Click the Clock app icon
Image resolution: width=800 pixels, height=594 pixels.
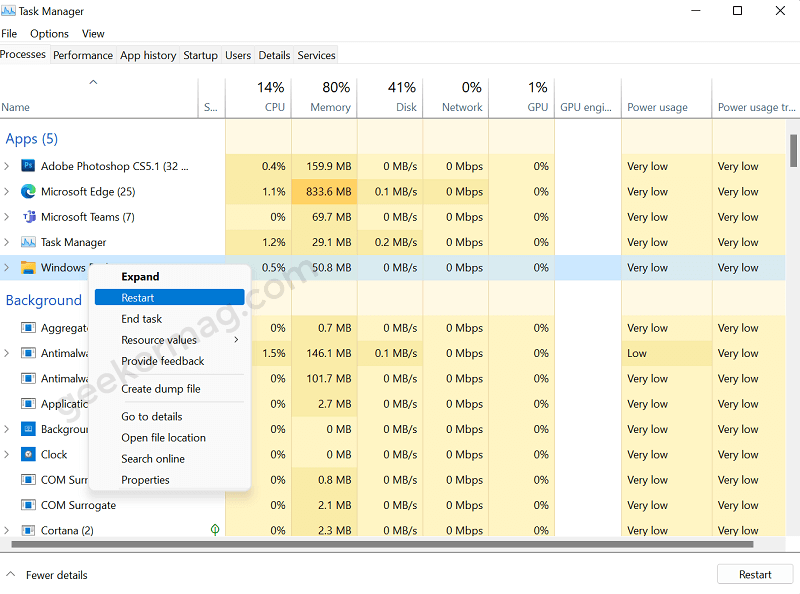pos(28,454)
